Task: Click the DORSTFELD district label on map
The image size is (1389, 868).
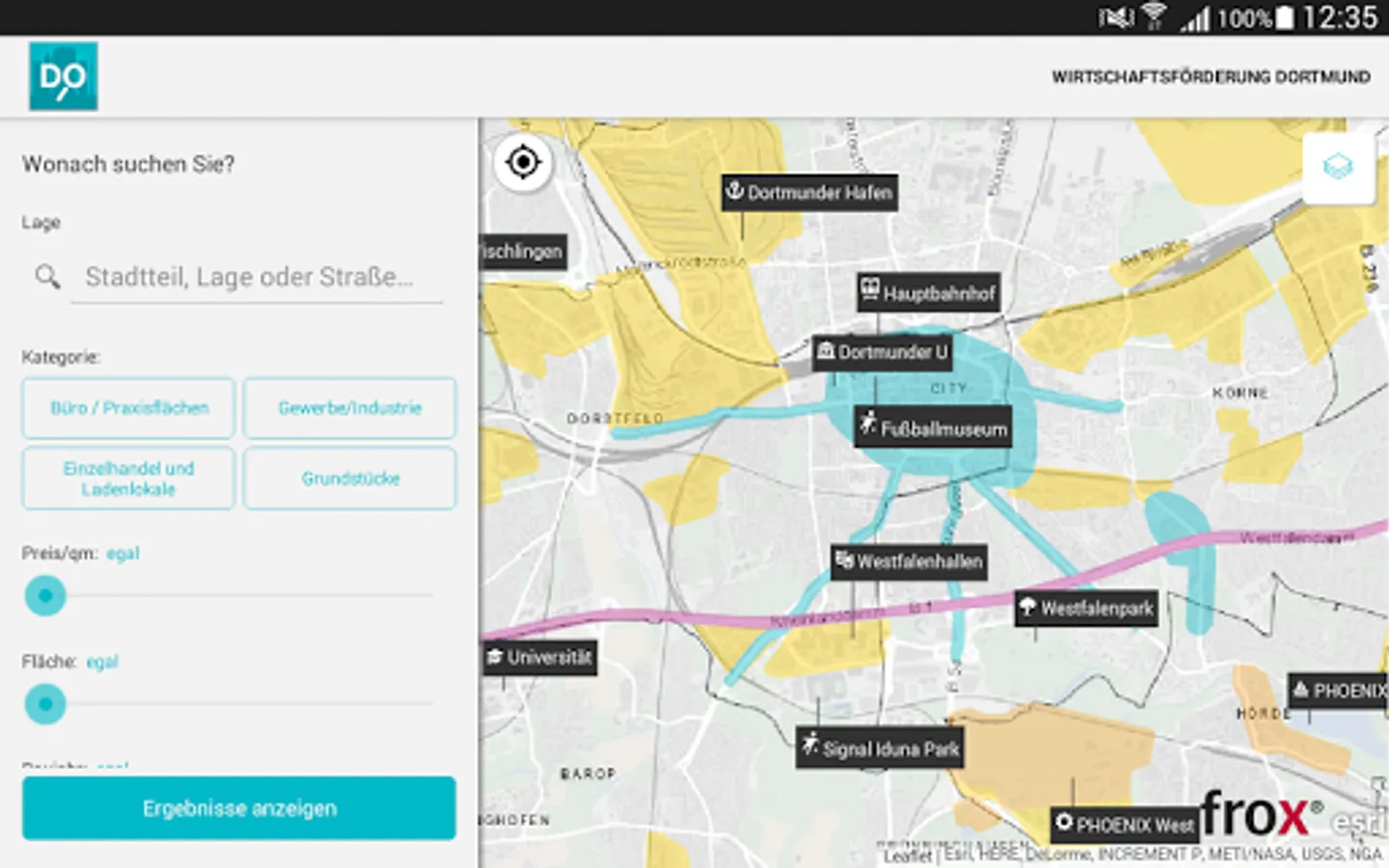Action: (x=615, y=419)
